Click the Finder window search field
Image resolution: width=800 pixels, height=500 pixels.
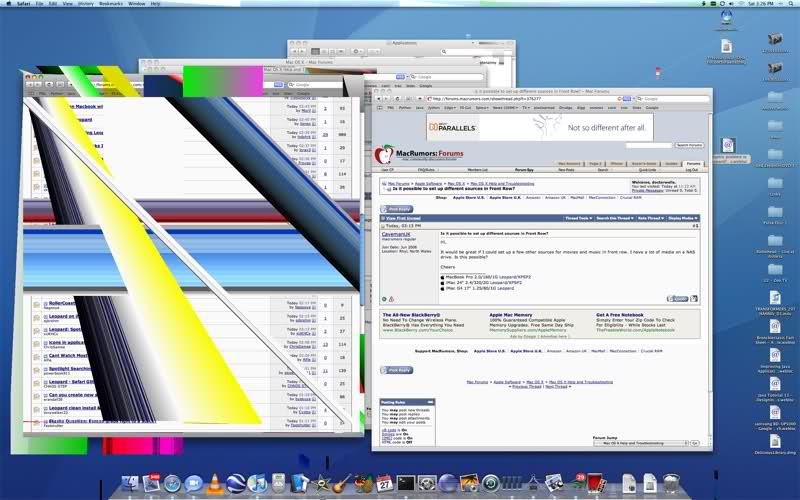coord(477,52)
